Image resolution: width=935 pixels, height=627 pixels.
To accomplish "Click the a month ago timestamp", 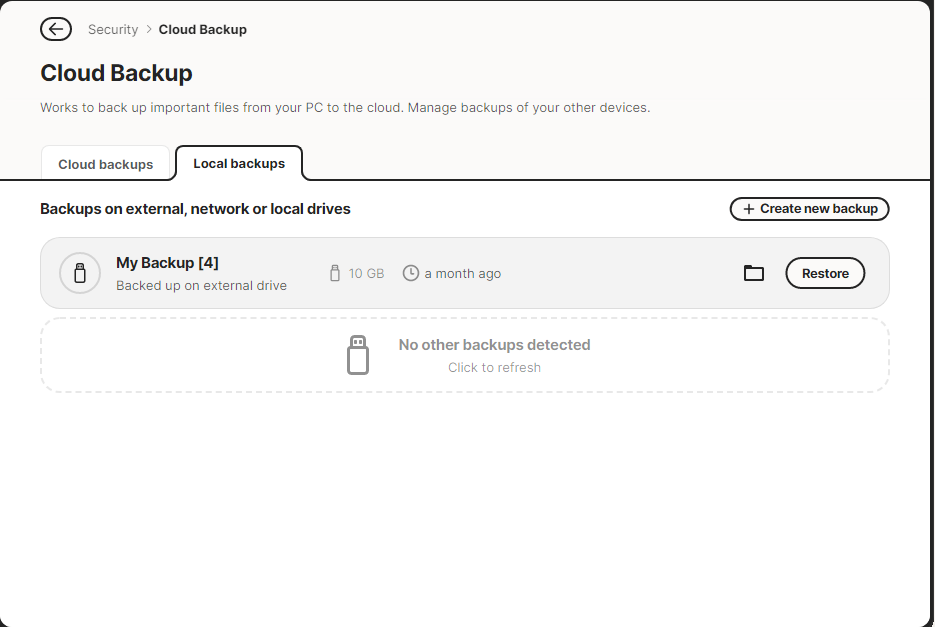I will 463,273.
